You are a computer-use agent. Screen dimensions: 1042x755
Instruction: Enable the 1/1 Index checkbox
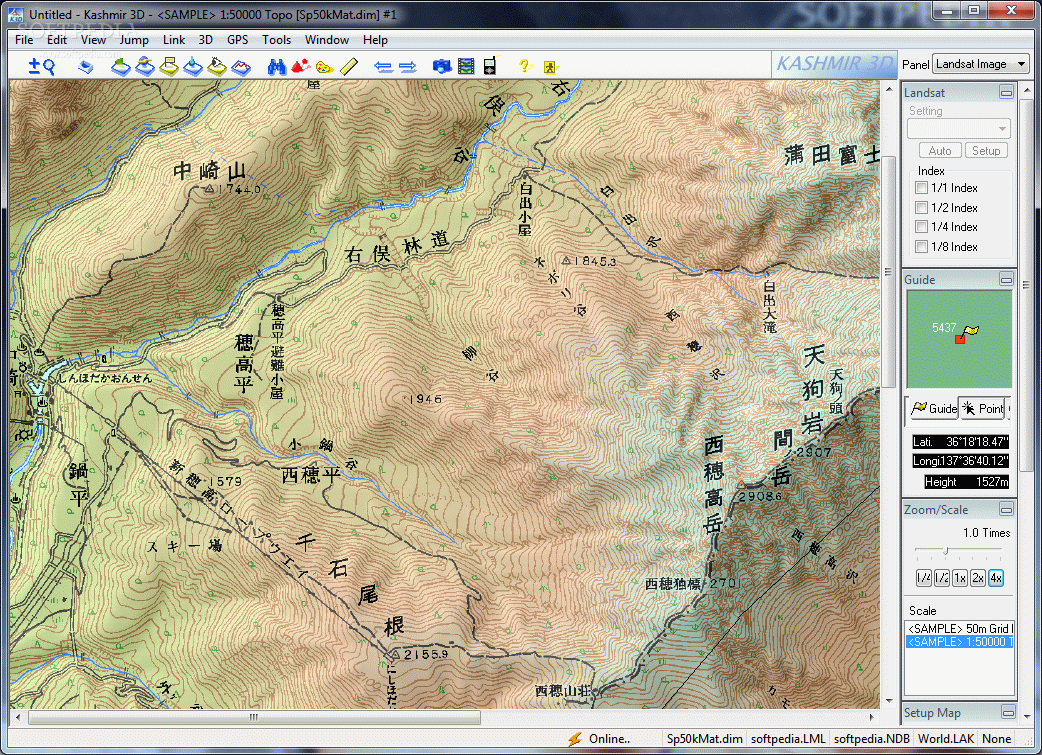[x=922, y=188]
